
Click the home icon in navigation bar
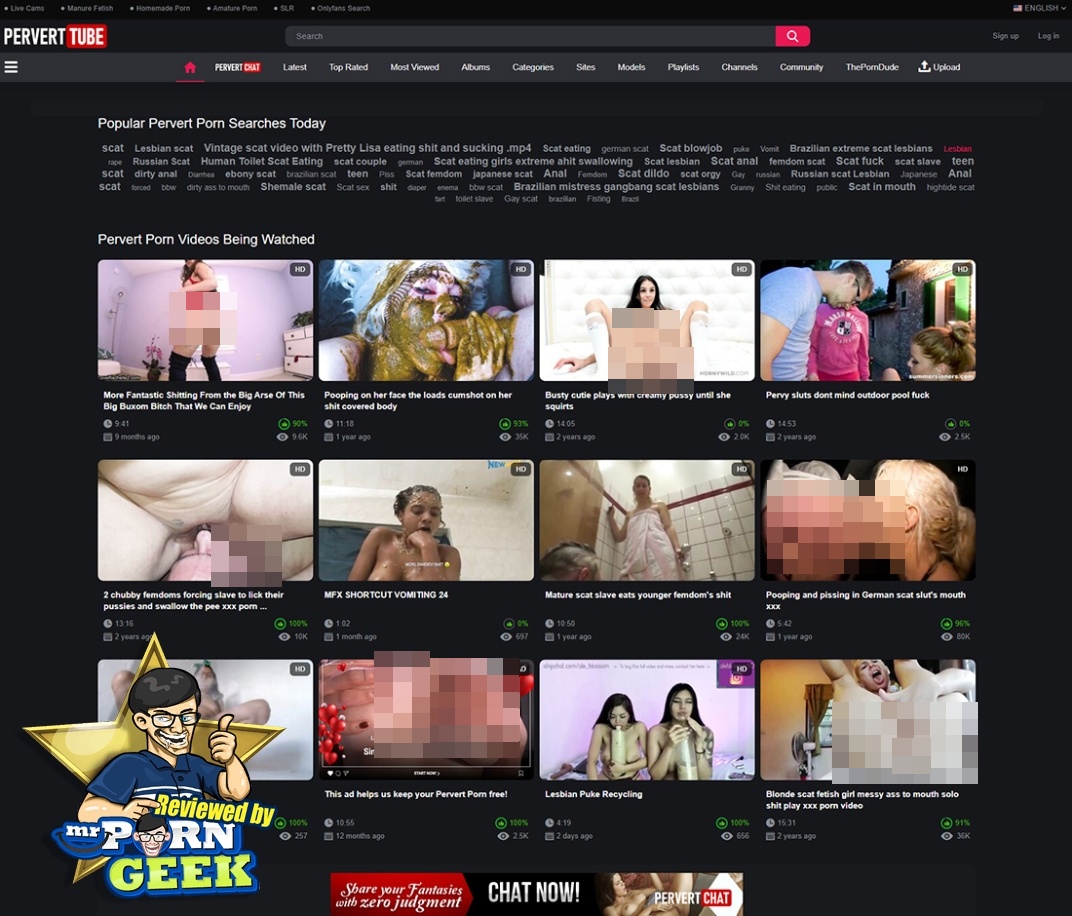tap(190, 67)
